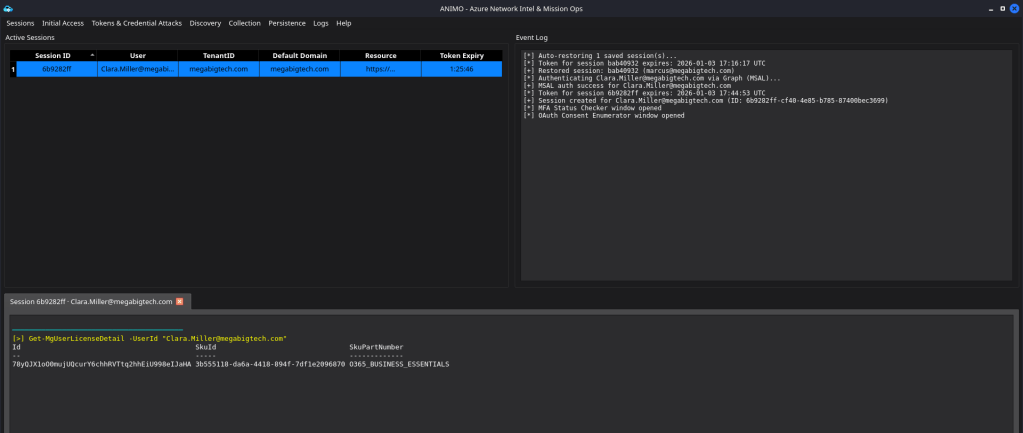Expand the Collection menu
This screenshot has width=1023, height=433.
(x=244, y=23)
